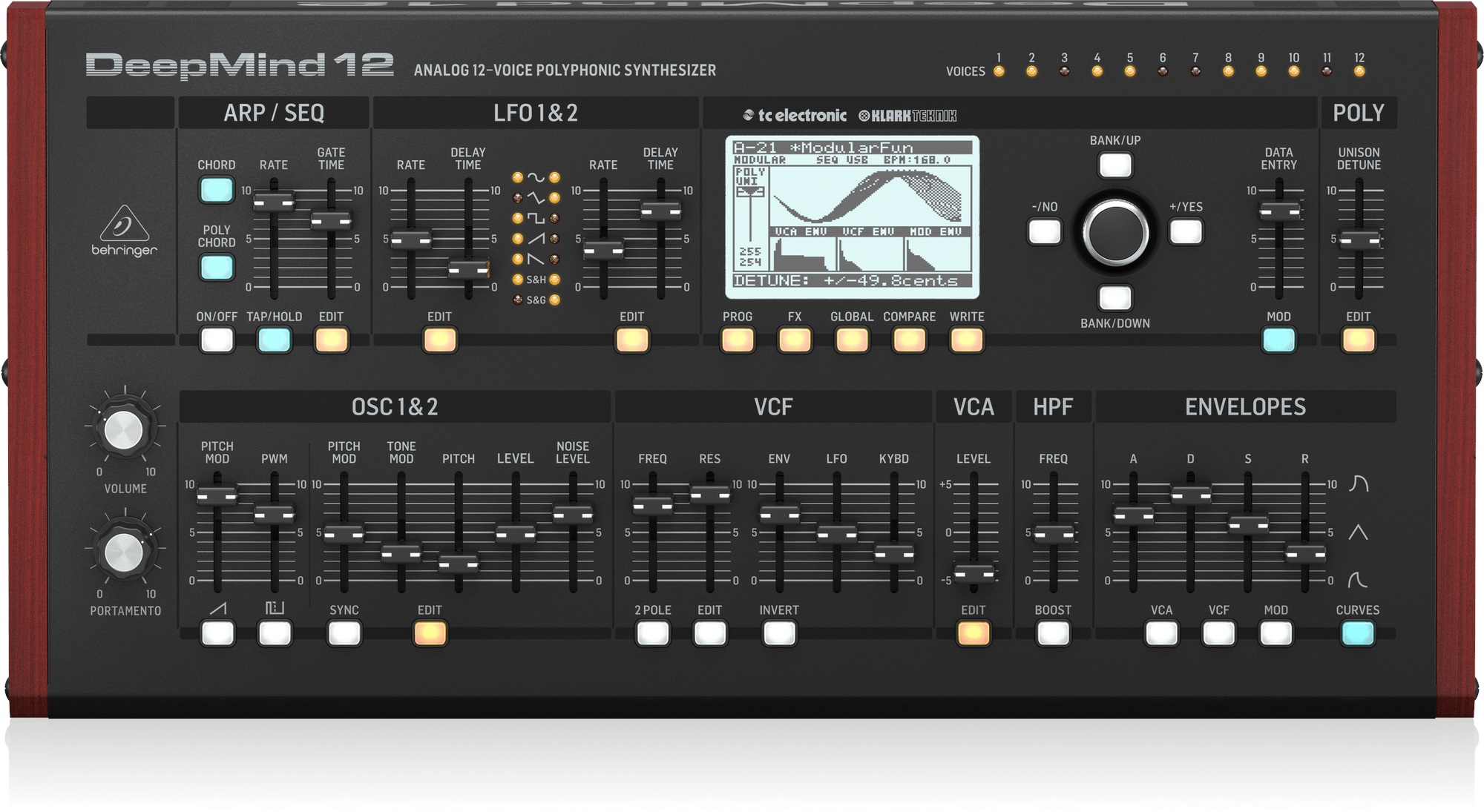This screenshot has width=1484, height=812.
Task: Open the OSC EDIT menu button
Action: click(430, 633)
